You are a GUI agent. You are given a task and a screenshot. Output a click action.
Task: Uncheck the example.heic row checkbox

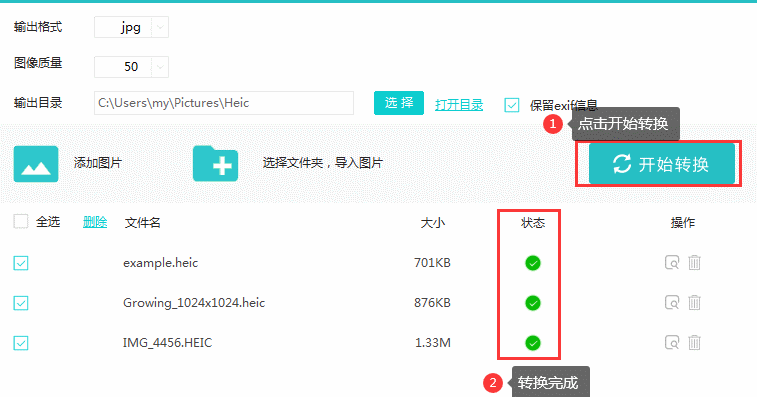point(21,263)
